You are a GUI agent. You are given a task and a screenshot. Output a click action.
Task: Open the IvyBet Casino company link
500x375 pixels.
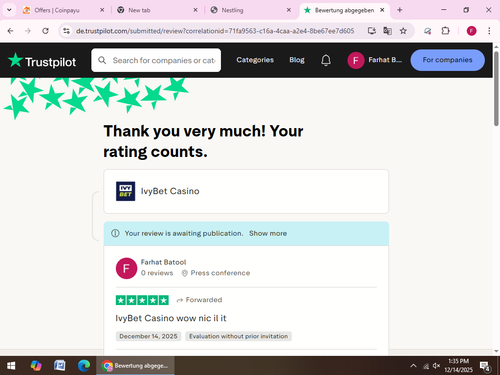tap(170, 191)
